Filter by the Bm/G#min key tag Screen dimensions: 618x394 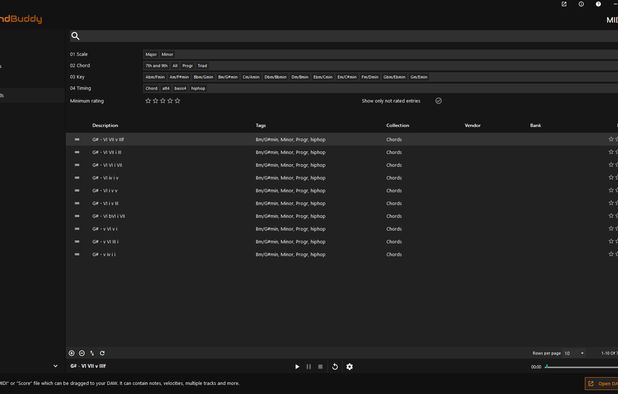click(228, 77)
